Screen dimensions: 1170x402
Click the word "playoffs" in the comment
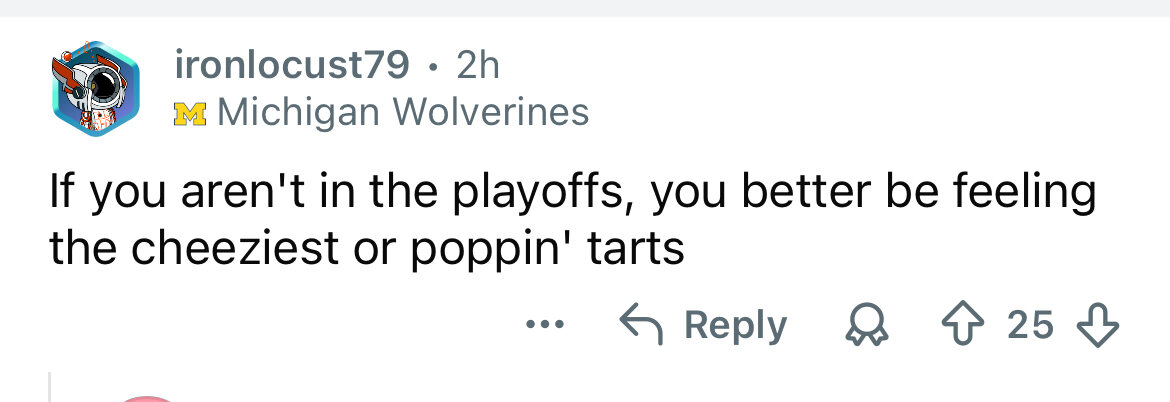[532, 194]
